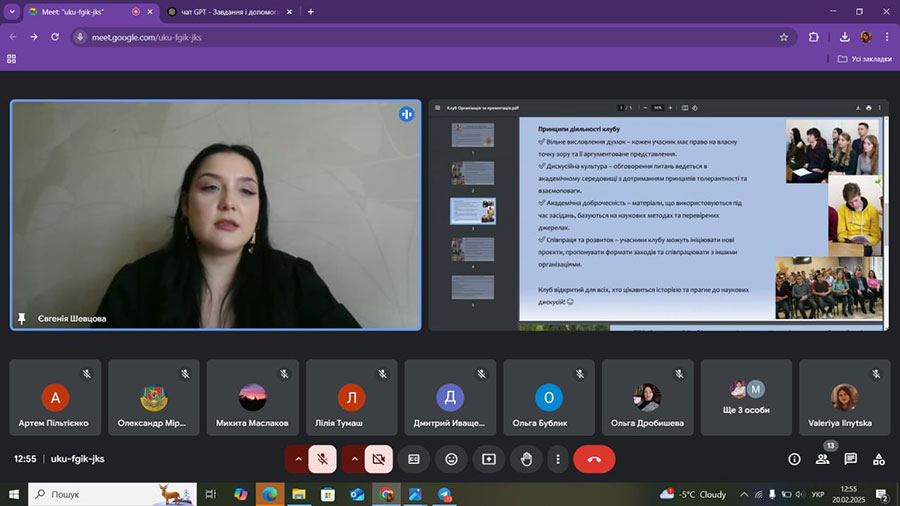The image size is (900, 506).
Task: Click the present screen button
Action: tap(488, 459)
